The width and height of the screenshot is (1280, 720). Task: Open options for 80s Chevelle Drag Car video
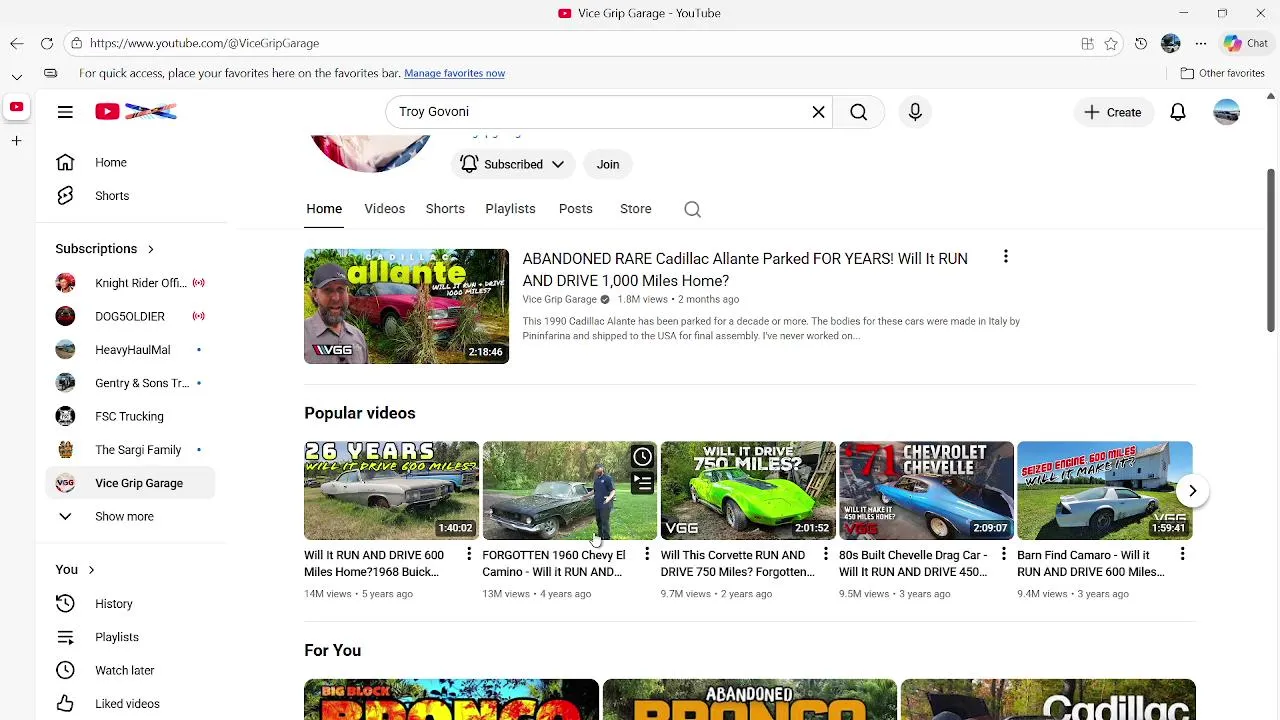1003,554
